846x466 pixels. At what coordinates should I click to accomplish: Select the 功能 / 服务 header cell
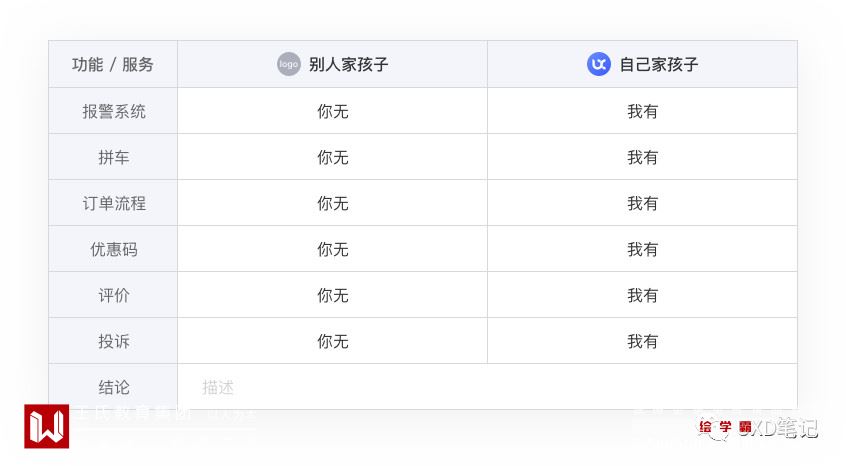click(x=113, y=65)
